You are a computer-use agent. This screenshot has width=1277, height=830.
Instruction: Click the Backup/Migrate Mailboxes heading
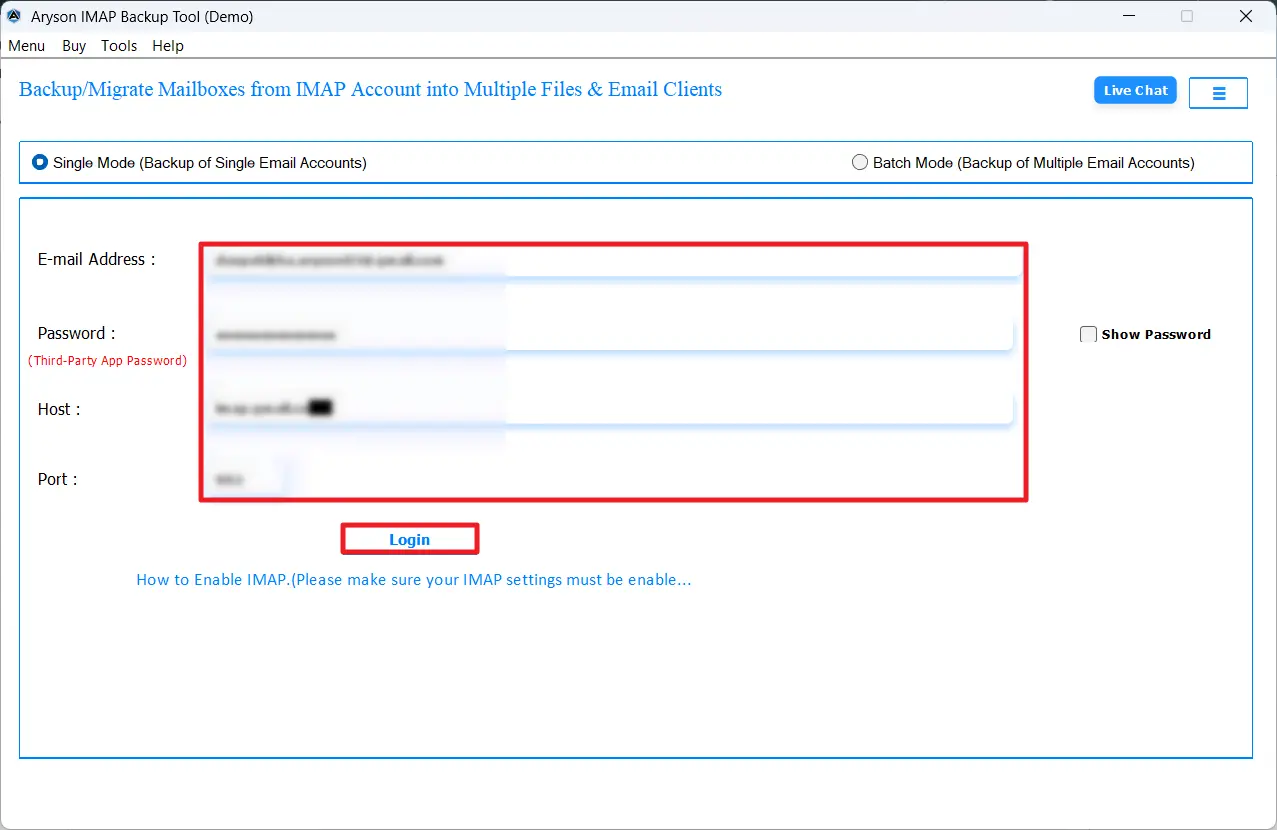click(370, 90)
